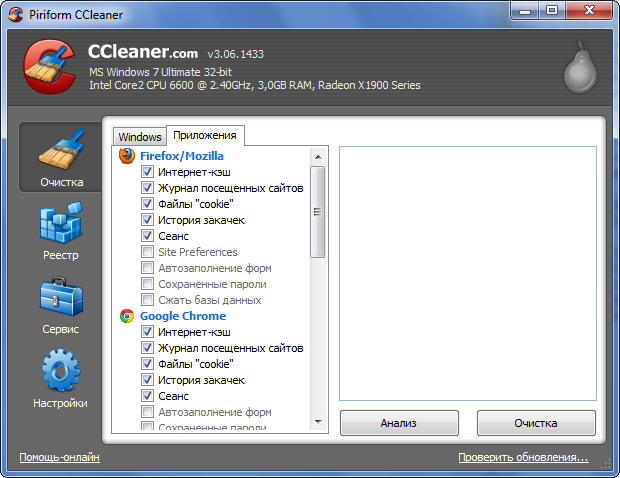Image resolution: width=620 pixels, height=478 pixels.
Task: Enable Site Preferences checkbox
Action: tap(147, 252)
